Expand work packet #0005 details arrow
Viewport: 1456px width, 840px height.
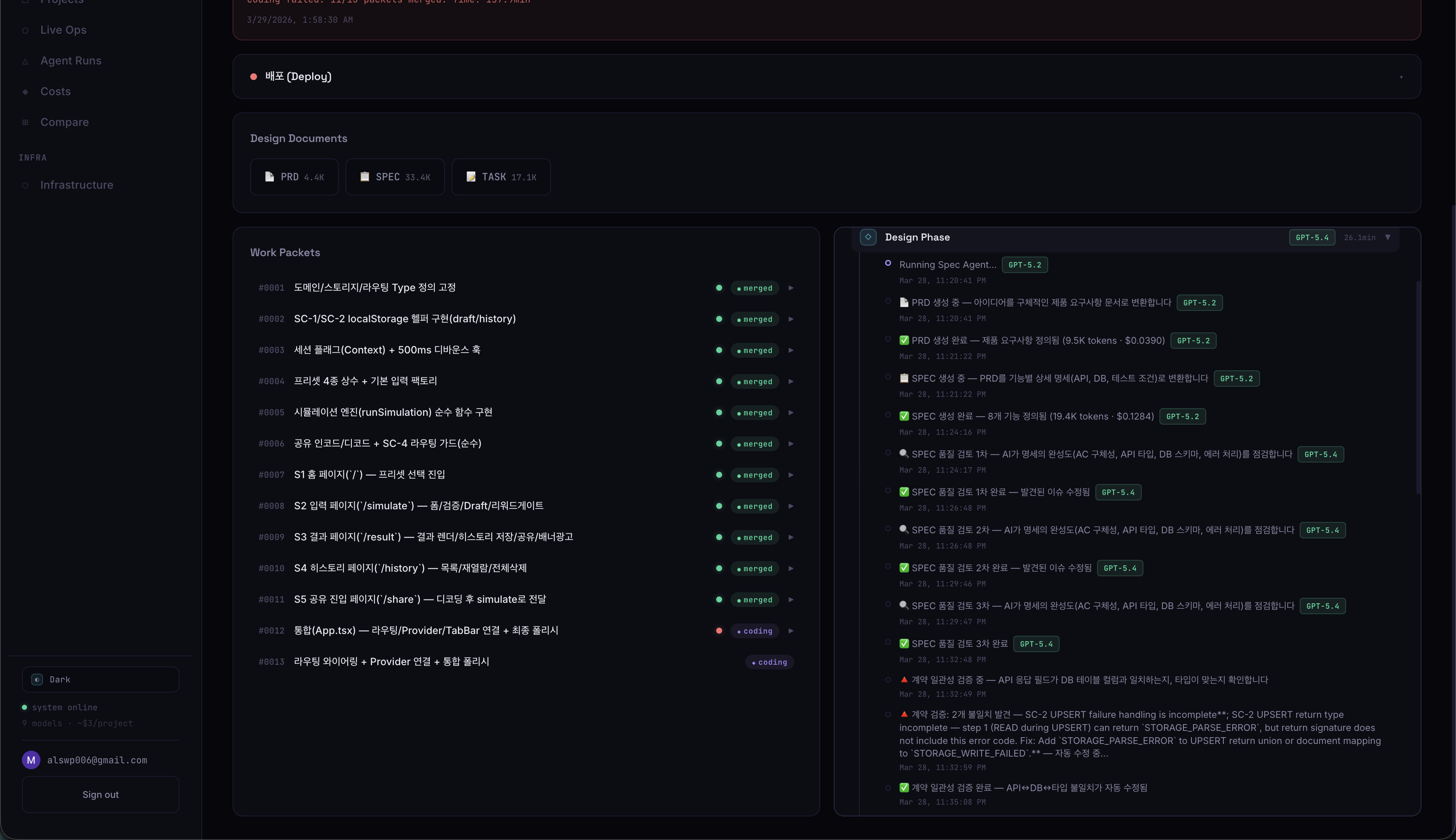tap(791, 412)
